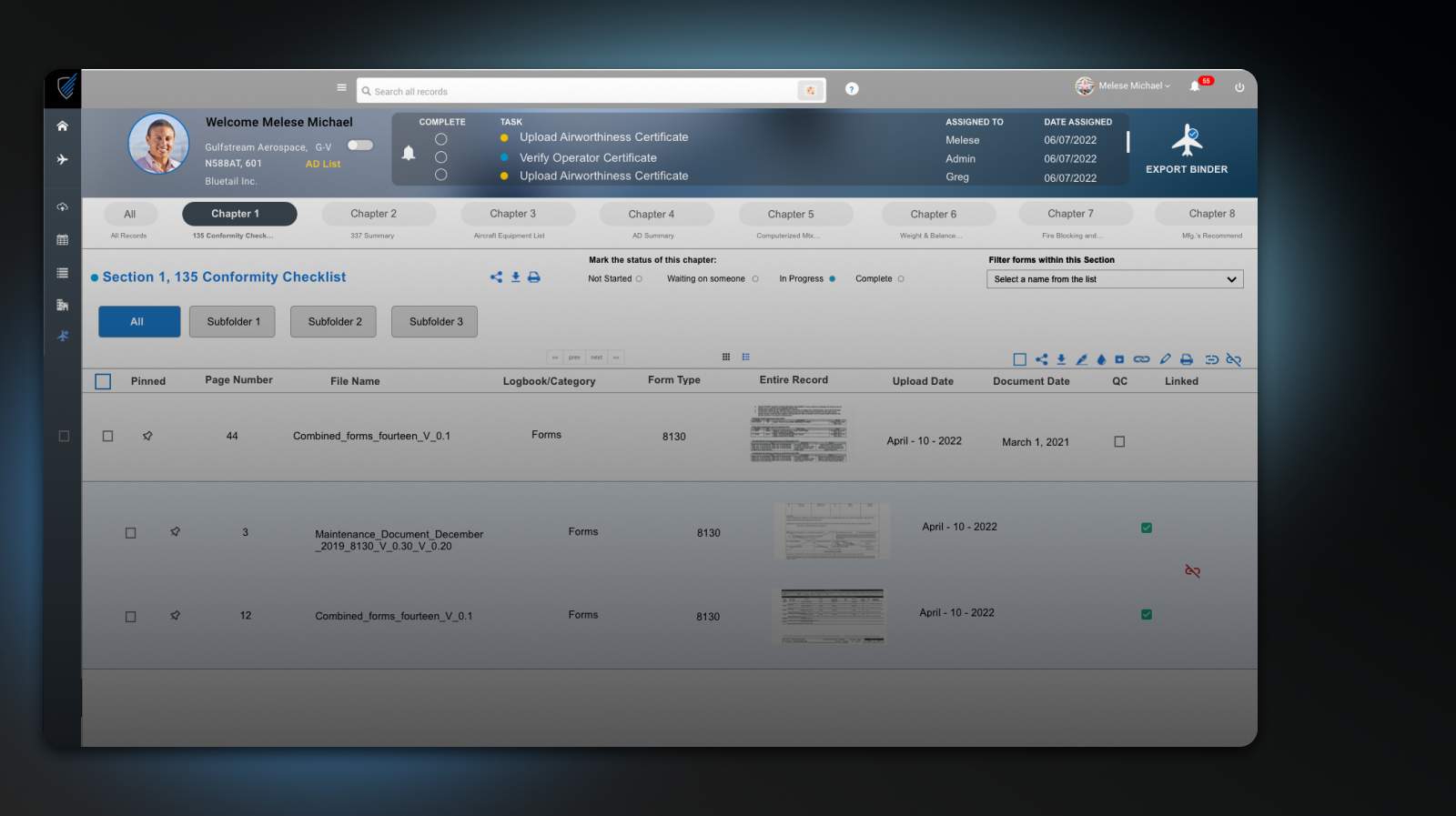The width and height of the screenshot is (1456, 816).
Task: Open the 'Select a name from the list' dropdown
Action: (1115, 279)
